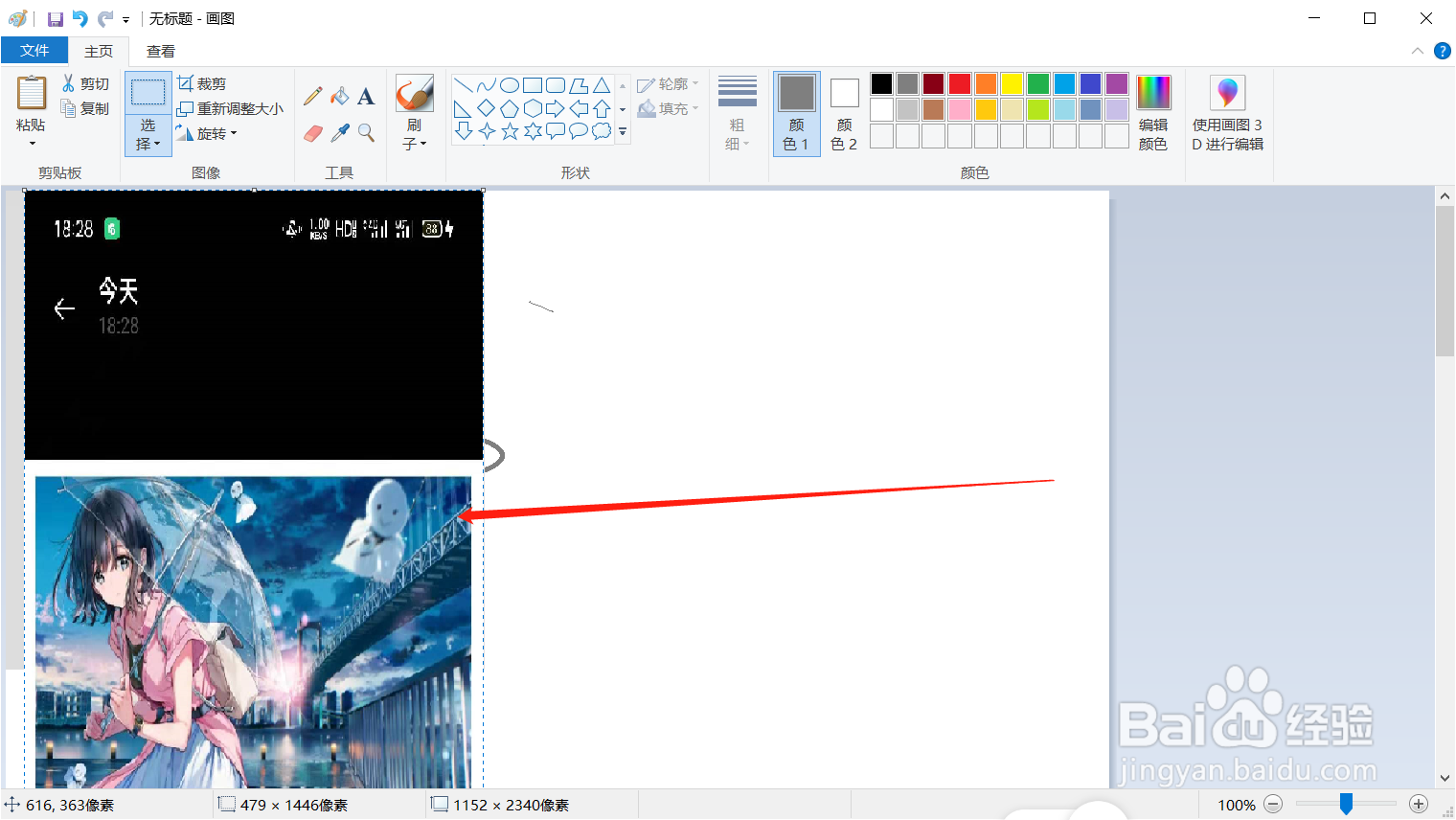
Task: Adjust the zoom slider handle
Action: 1346,804
